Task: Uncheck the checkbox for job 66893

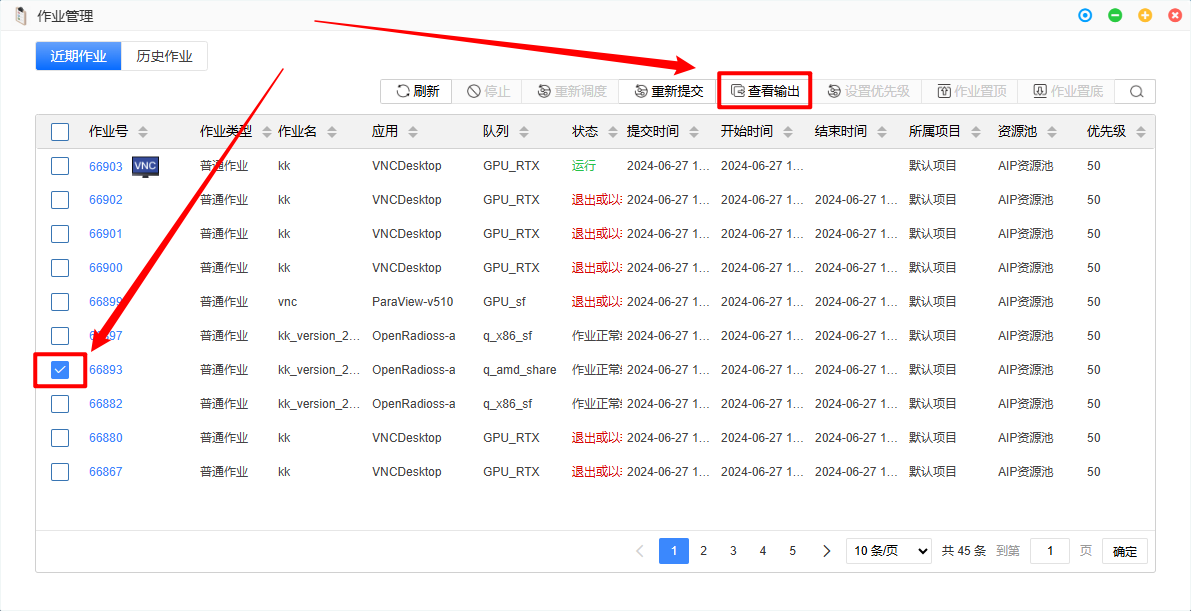Action: pyautogui.click(x=60, y=370)
